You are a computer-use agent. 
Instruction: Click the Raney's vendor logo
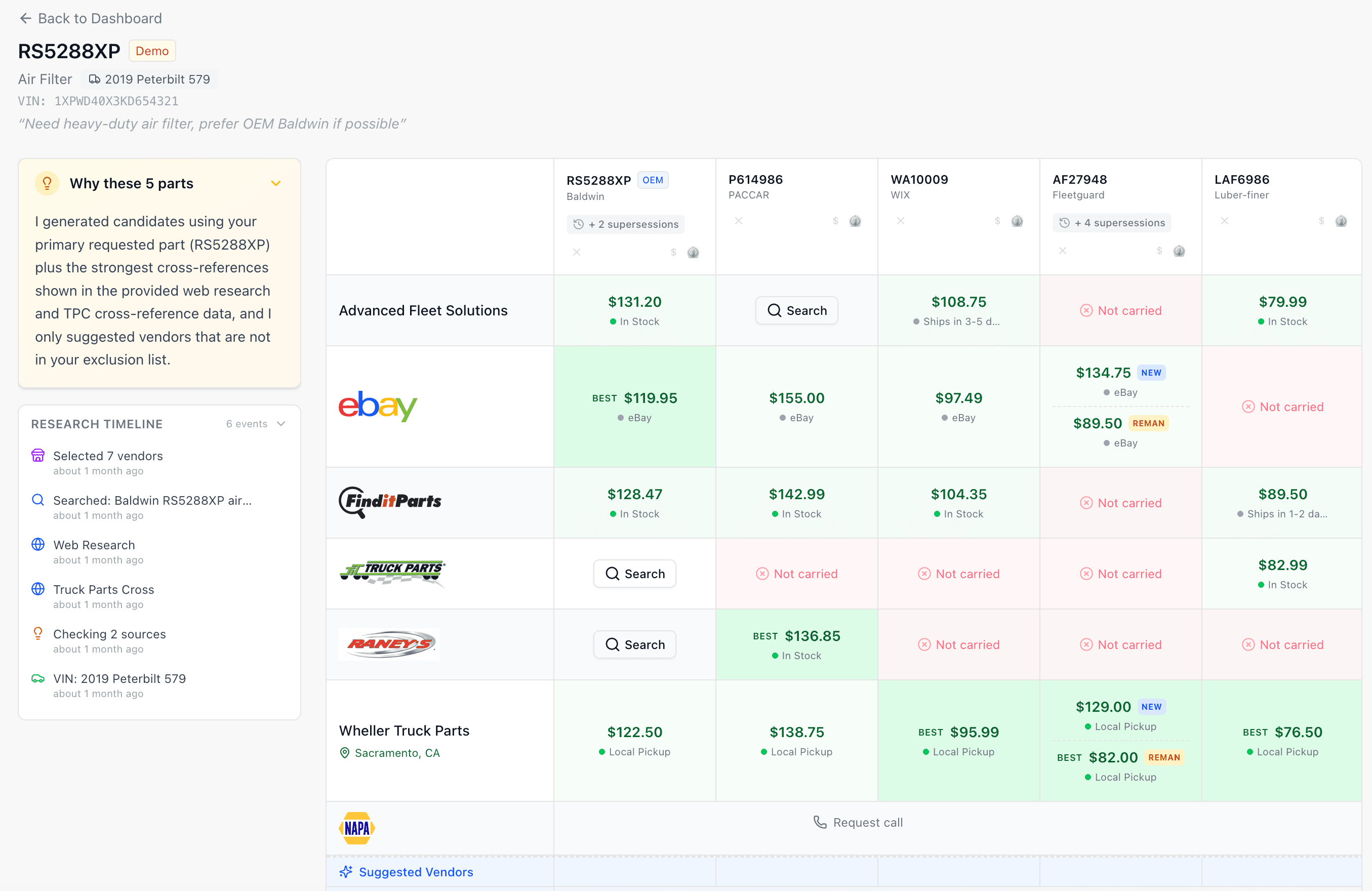pyautogui.click(x=389, y=644)
